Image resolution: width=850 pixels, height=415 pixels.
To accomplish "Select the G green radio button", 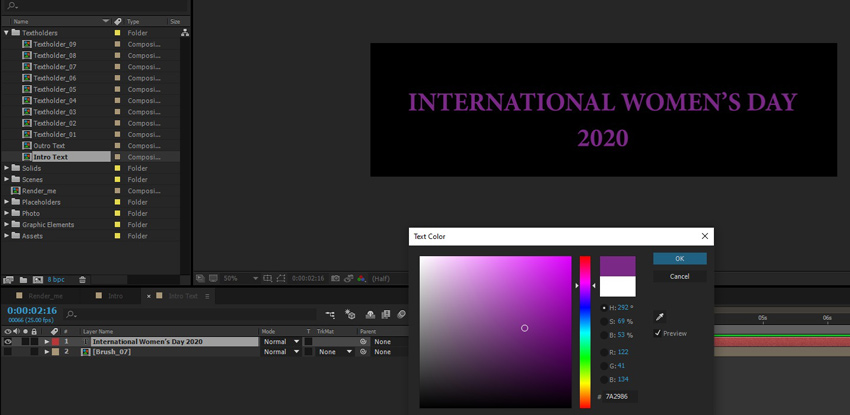I will 604,366.
